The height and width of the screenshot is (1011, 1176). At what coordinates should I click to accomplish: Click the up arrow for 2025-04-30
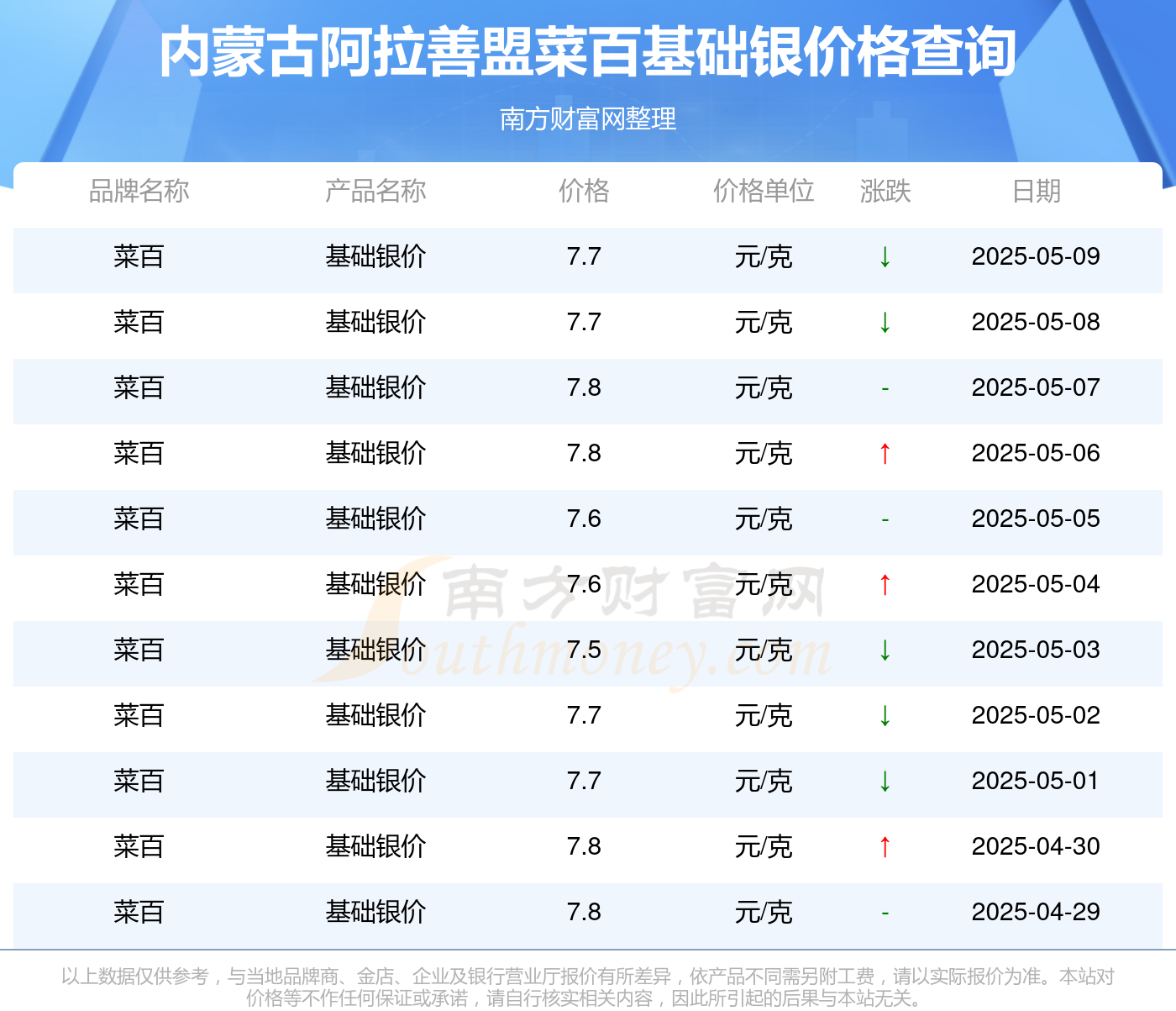[885, 846]
